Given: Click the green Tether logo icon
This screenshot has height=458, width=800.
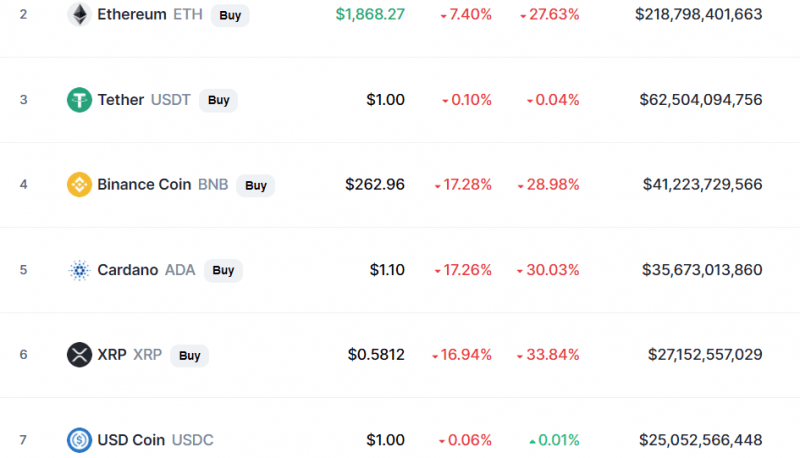Looking at the screenshot, I should (x=79, y=99).
